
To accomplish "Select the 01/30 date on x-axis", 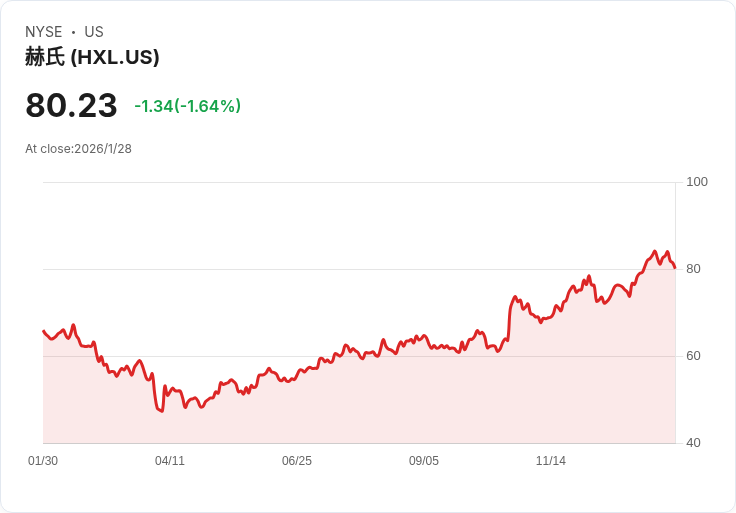I will [43, 461].
